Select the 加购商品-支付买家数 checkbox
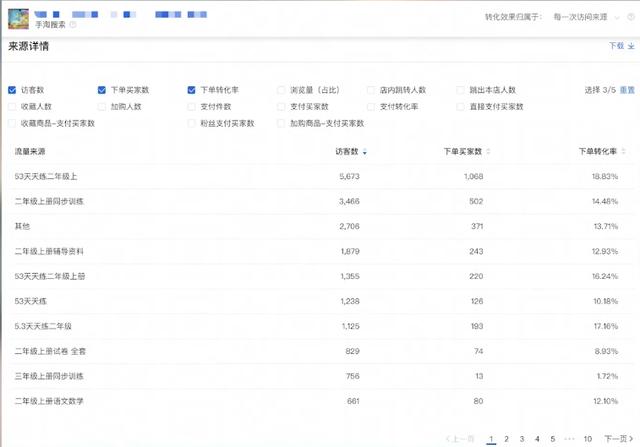Image resolution: width=640 pixels, height=447 pixels. (x=281, y=123)
